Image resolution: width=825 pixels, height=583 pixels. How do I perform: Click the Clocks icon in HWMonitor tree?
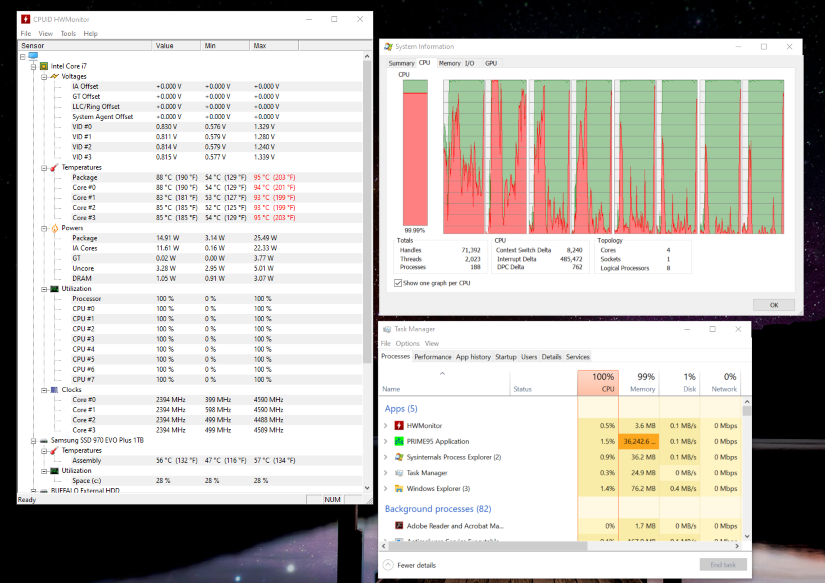pos(54,390)
